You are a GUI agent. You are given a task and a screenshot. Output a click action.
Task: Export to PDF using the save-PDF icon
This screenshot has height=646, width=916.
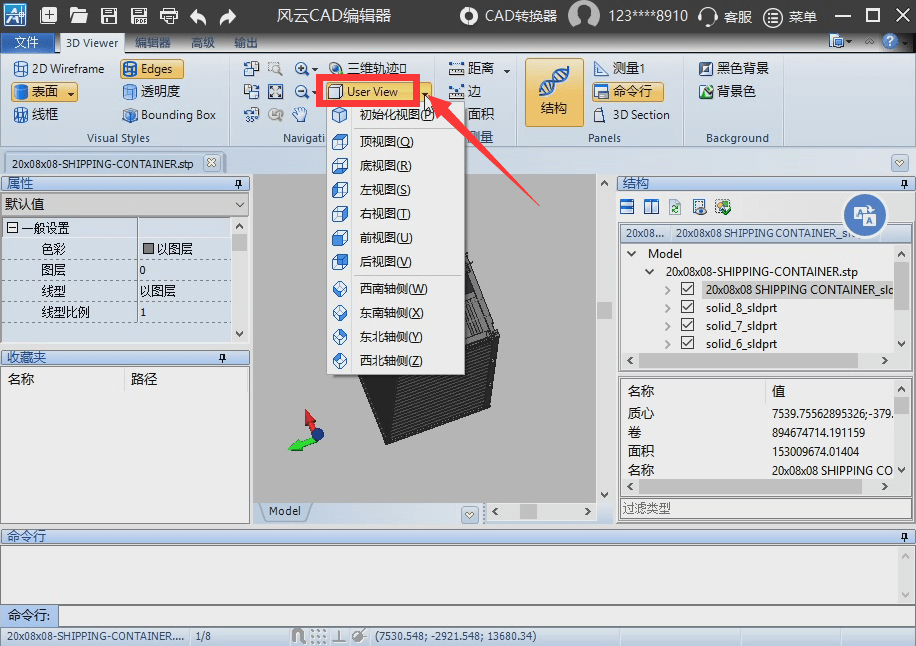pos(139,15)
